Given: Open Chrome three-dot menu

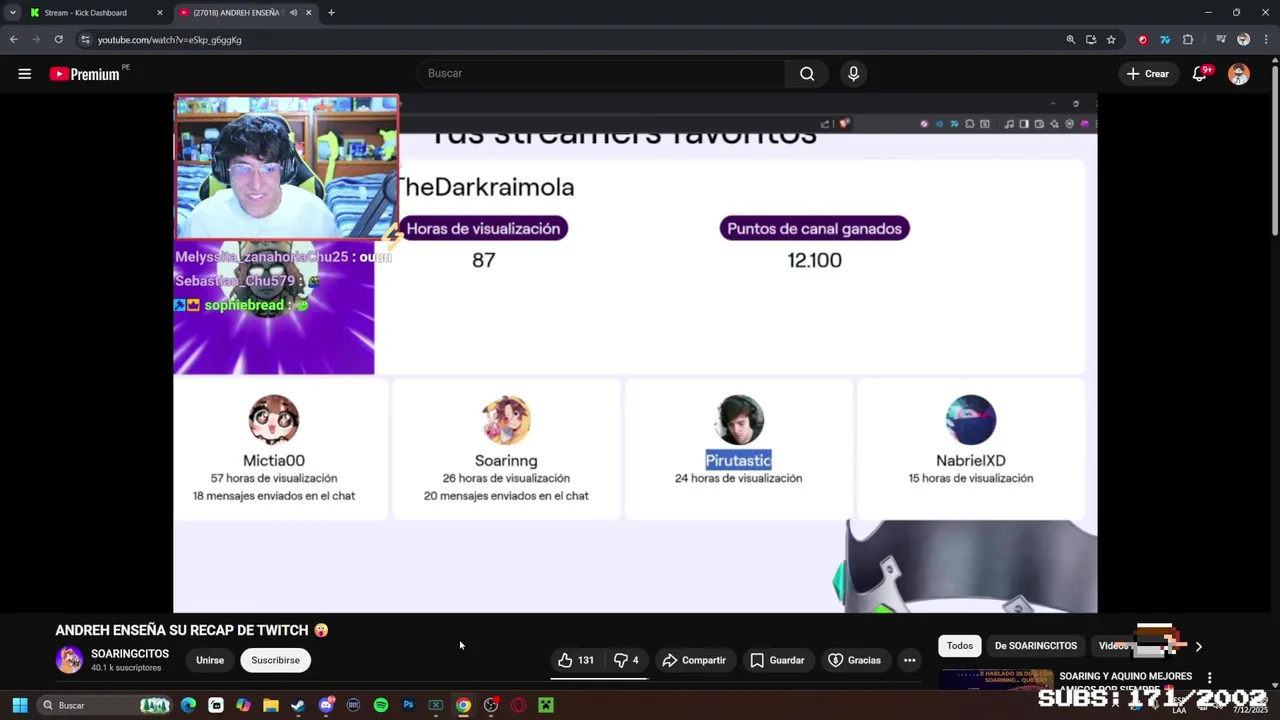Looking at the screenshot, I should pyautogui.click(x=1264, y=40).
